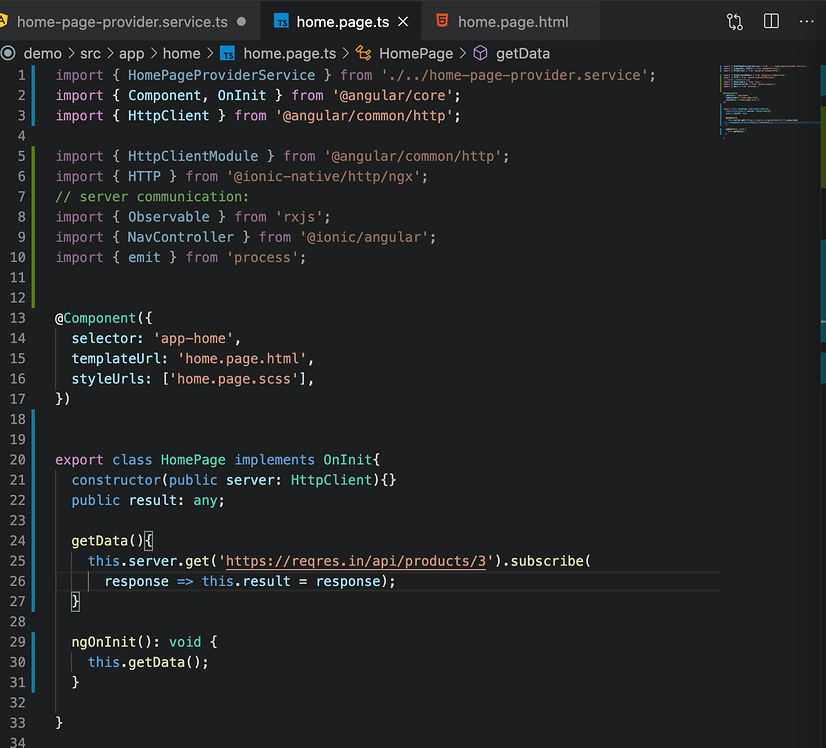This screenshot has width=826, height=748.
Task: Click 'constructor' keyword on line 21
Action: pyautogui.click(x=116, y=480)
